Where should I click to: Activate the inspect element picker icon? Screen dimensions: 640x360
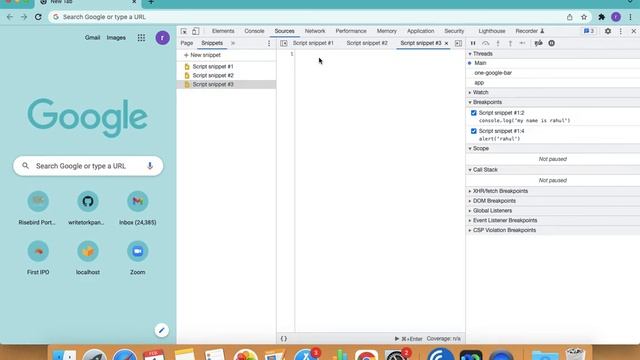[184, 31]
